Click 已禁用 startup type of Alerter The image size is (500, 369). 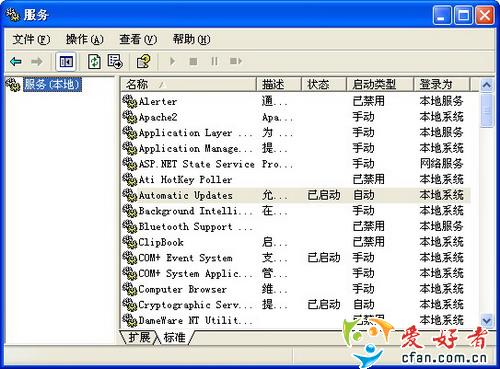click(369, 101)
